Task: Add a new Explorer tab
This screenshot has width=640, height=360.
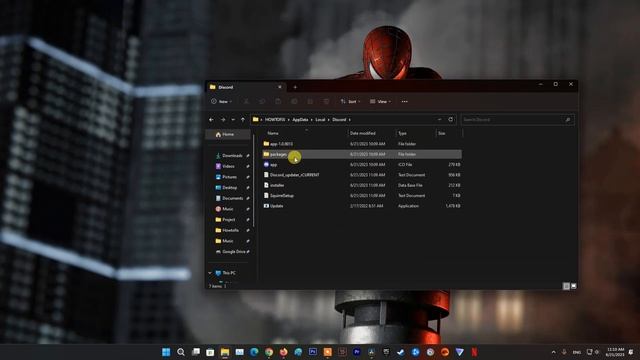Action: click(x=295, y=87)
